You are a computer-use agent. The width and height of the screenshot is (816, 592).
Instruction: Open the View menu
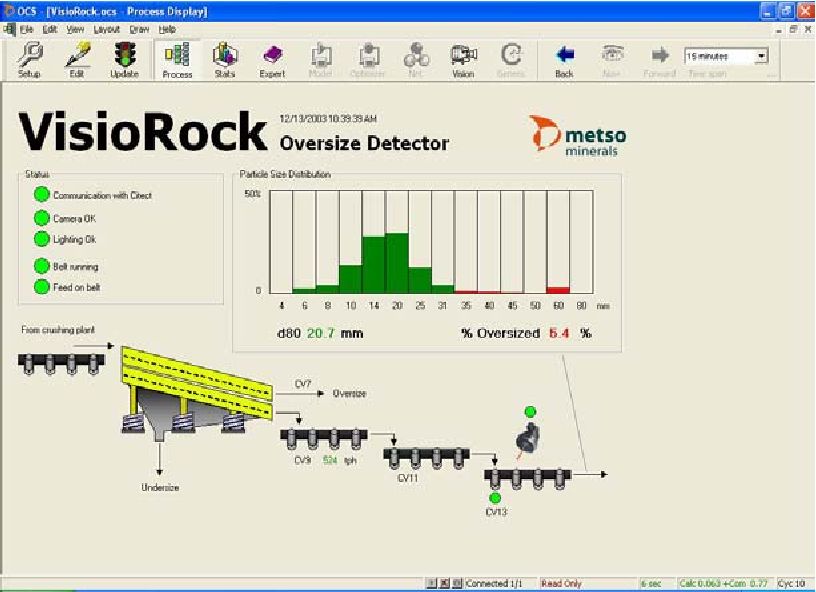[75, 30]
